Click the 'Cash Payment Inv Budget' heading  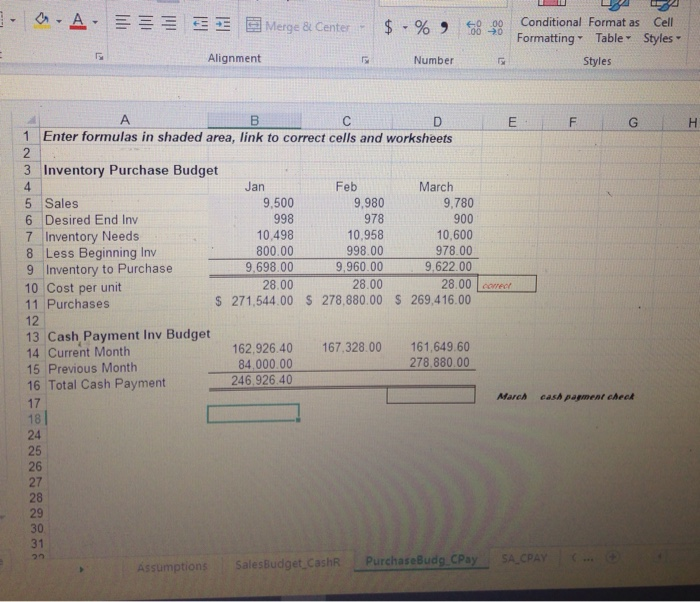pos(129,335)
